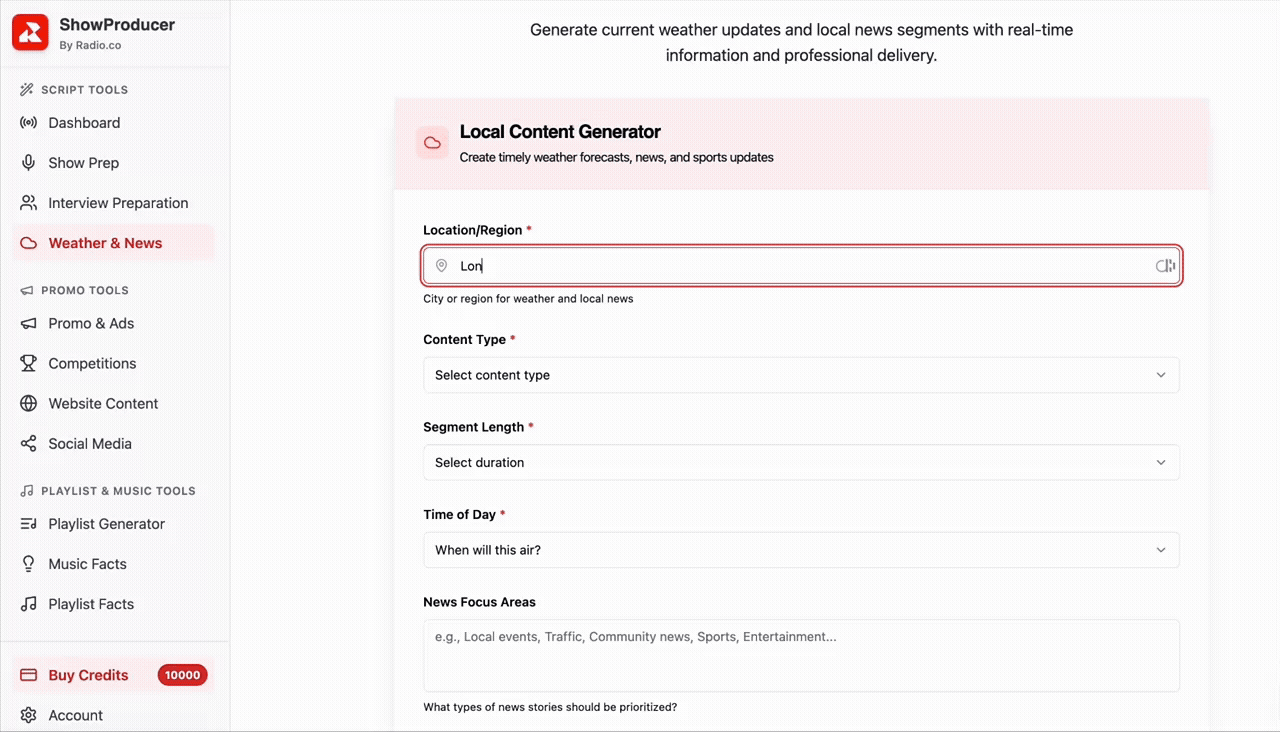Click the Account gear icon
Screen dimensions: 1280x732
[29, 716]
